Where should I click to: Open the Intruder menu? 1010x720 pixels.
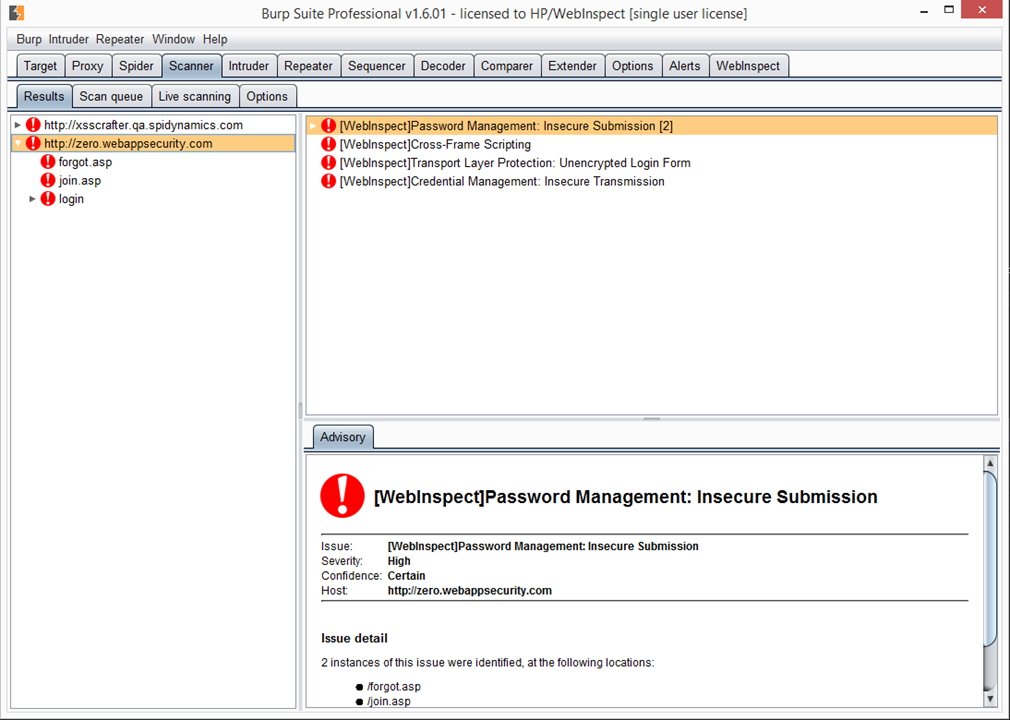[x=68, y=39]
